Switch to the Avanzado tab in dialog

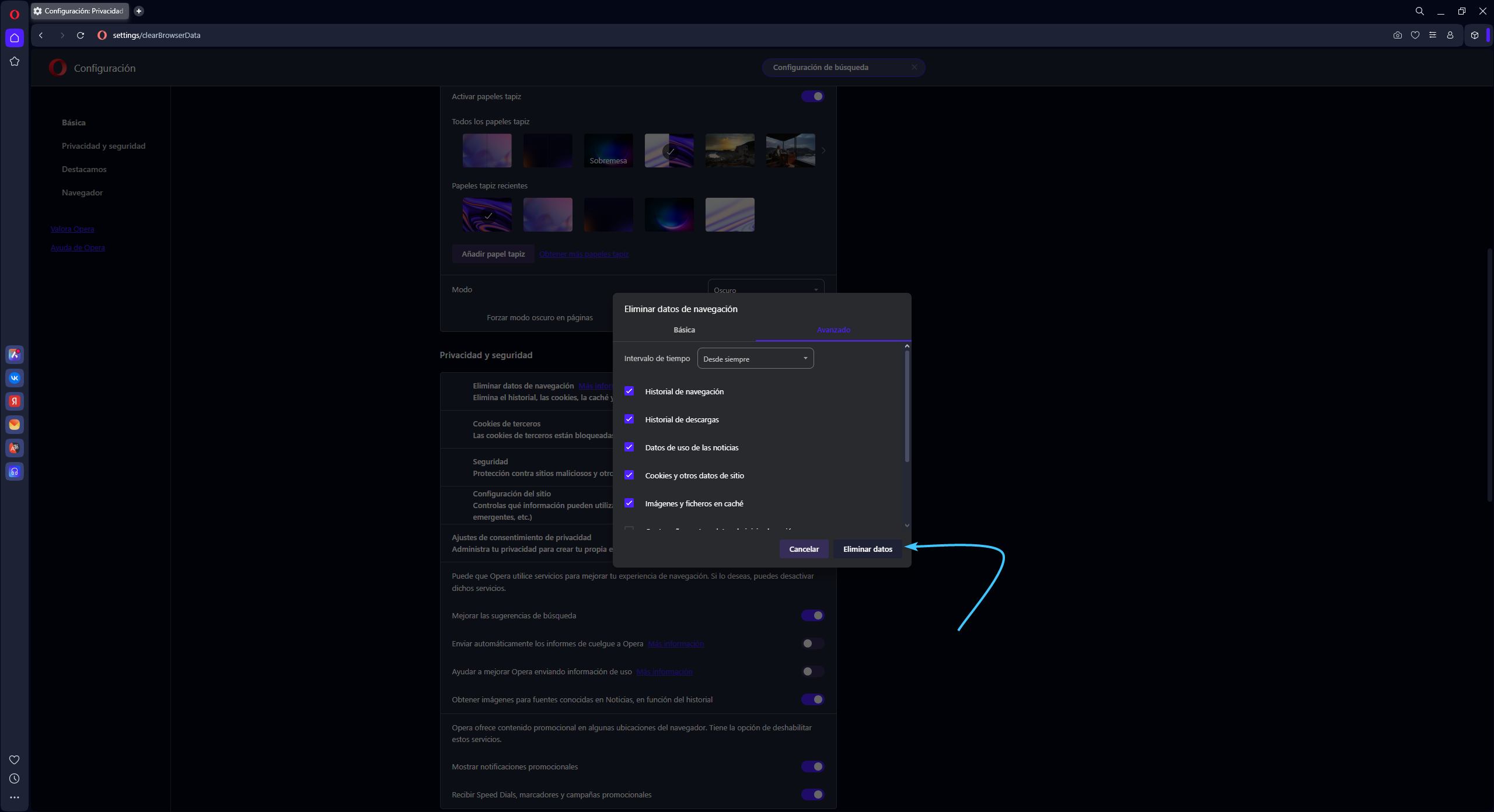[x=833, y=330]
